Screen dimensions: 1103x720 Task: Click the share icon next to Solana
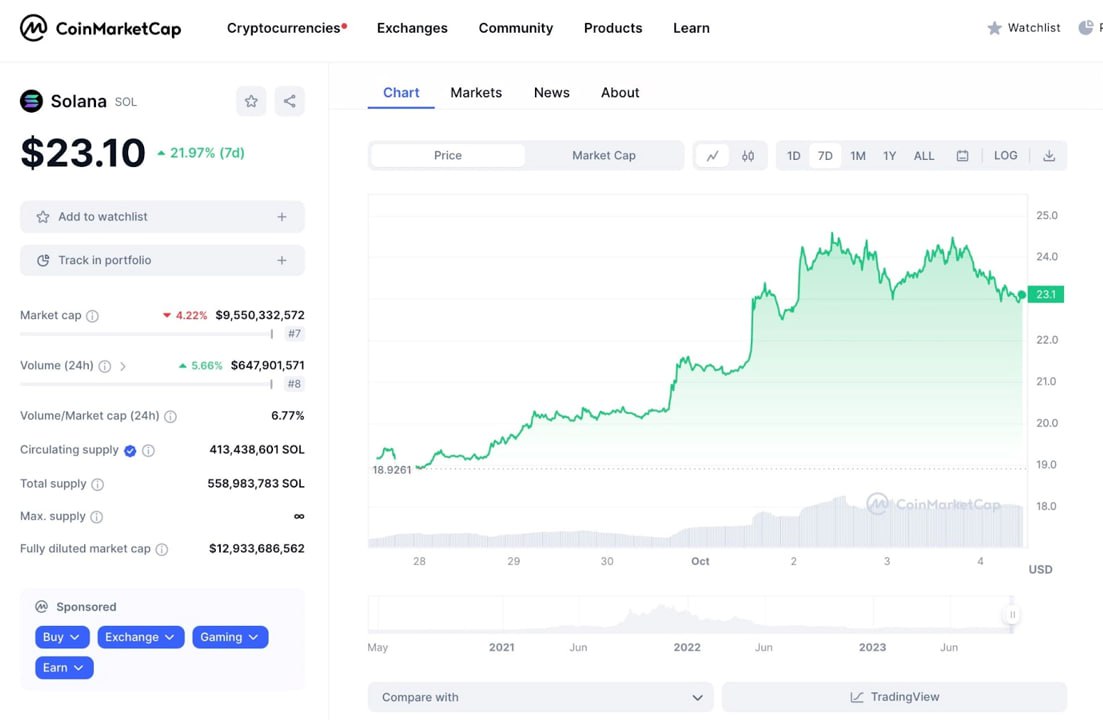click(289, 101)
